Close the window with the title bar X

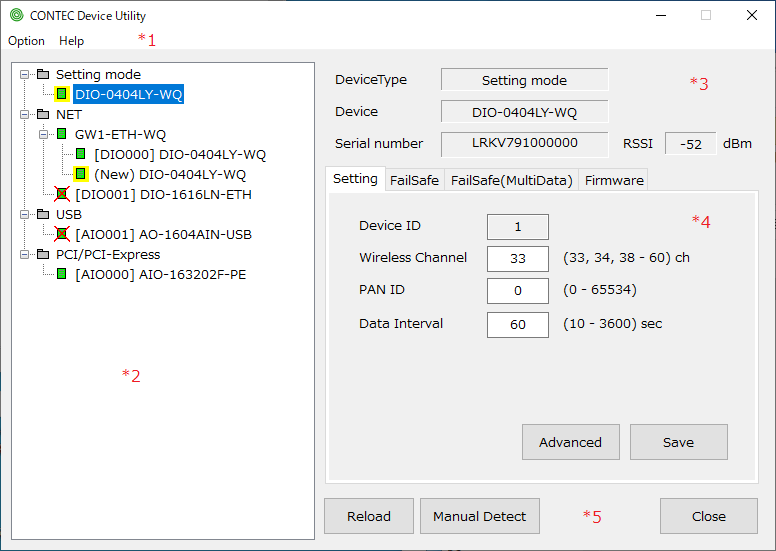(x=752, y=15)
